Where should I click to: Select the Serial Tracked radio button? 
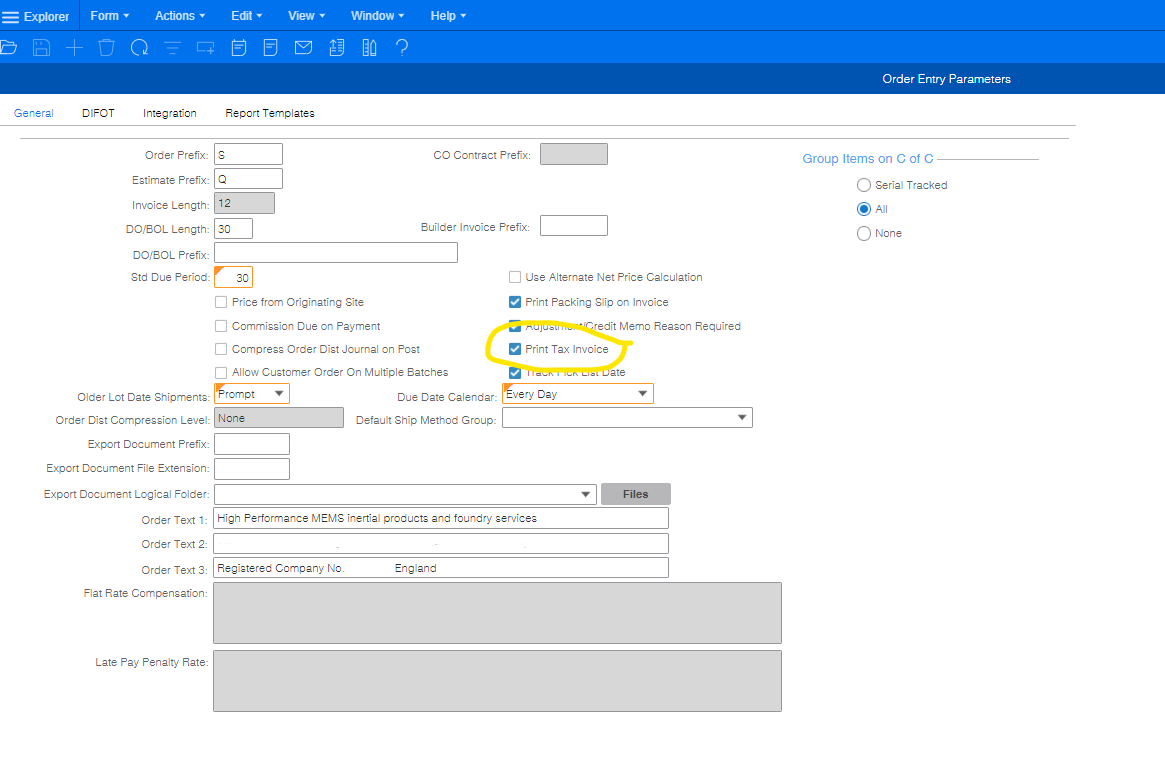pyautogui.click(x=864, y=185)
